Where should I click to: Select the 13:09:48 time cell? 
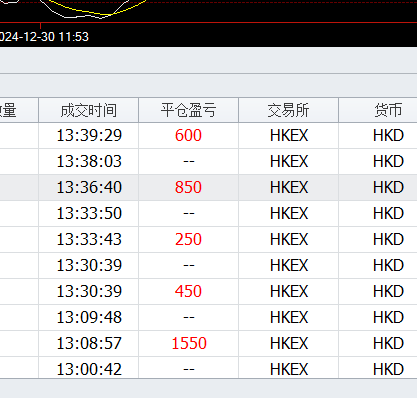pos(89,317)
